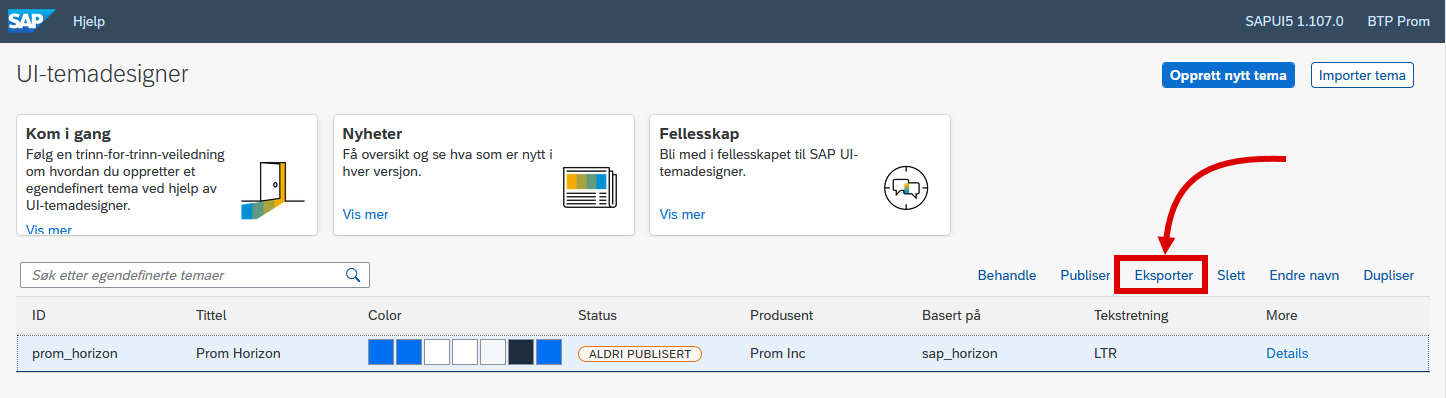The image size is (1446, 398).
Task: Open the Hjelp menu
Action: [89, 21]
